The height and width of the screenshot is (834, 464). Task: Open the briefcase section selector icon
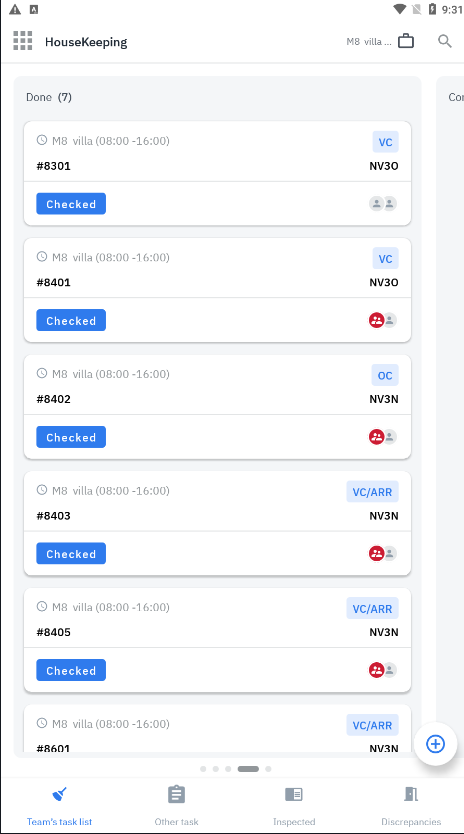click(406, 41)
